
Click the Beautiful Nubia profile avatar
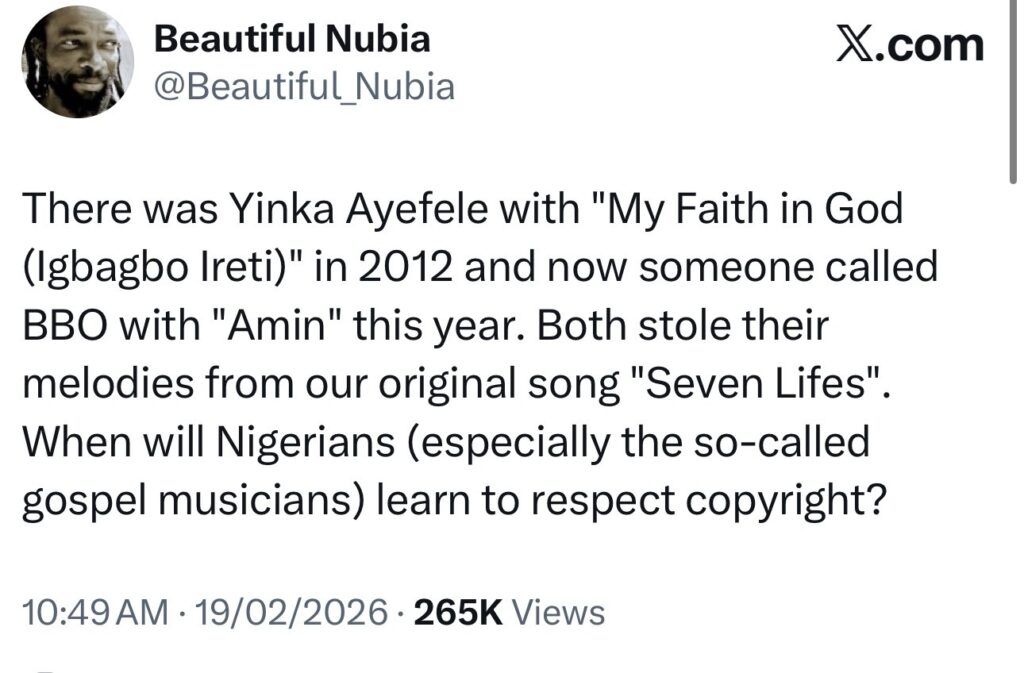(77, 68)
